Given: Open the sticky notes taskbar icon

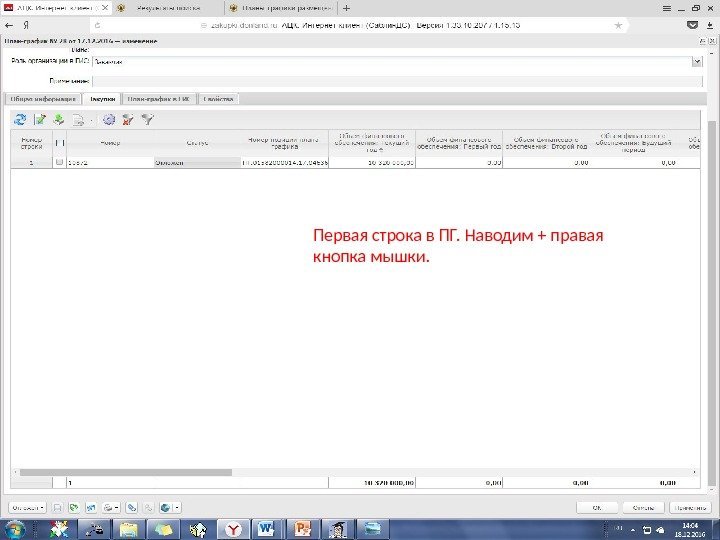Looking at the screenshot, I should click(163, 529).
